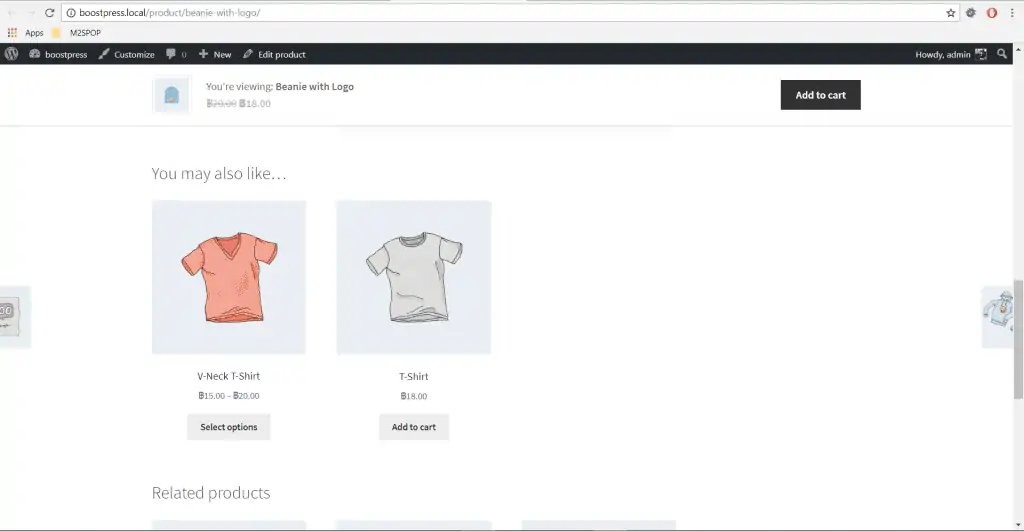
Task: Open the New content menu
Action: coord(215,54)
